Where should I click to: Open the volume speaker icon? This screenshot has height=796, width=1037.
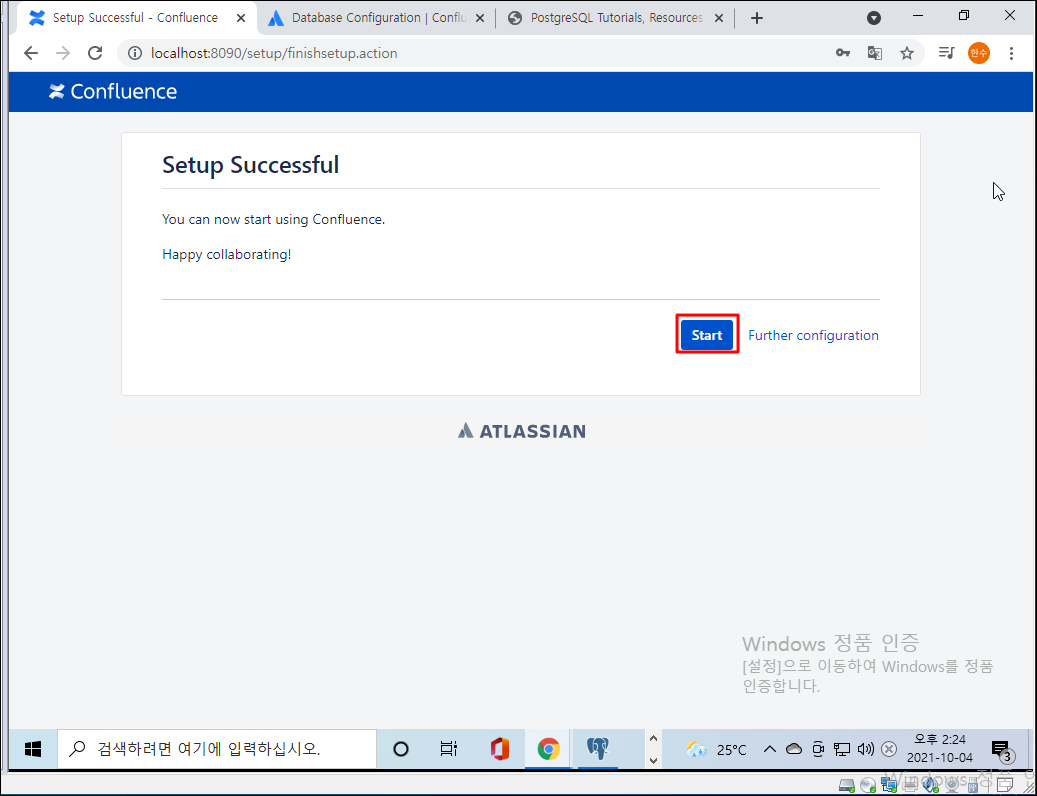click(x=865, y=749)
